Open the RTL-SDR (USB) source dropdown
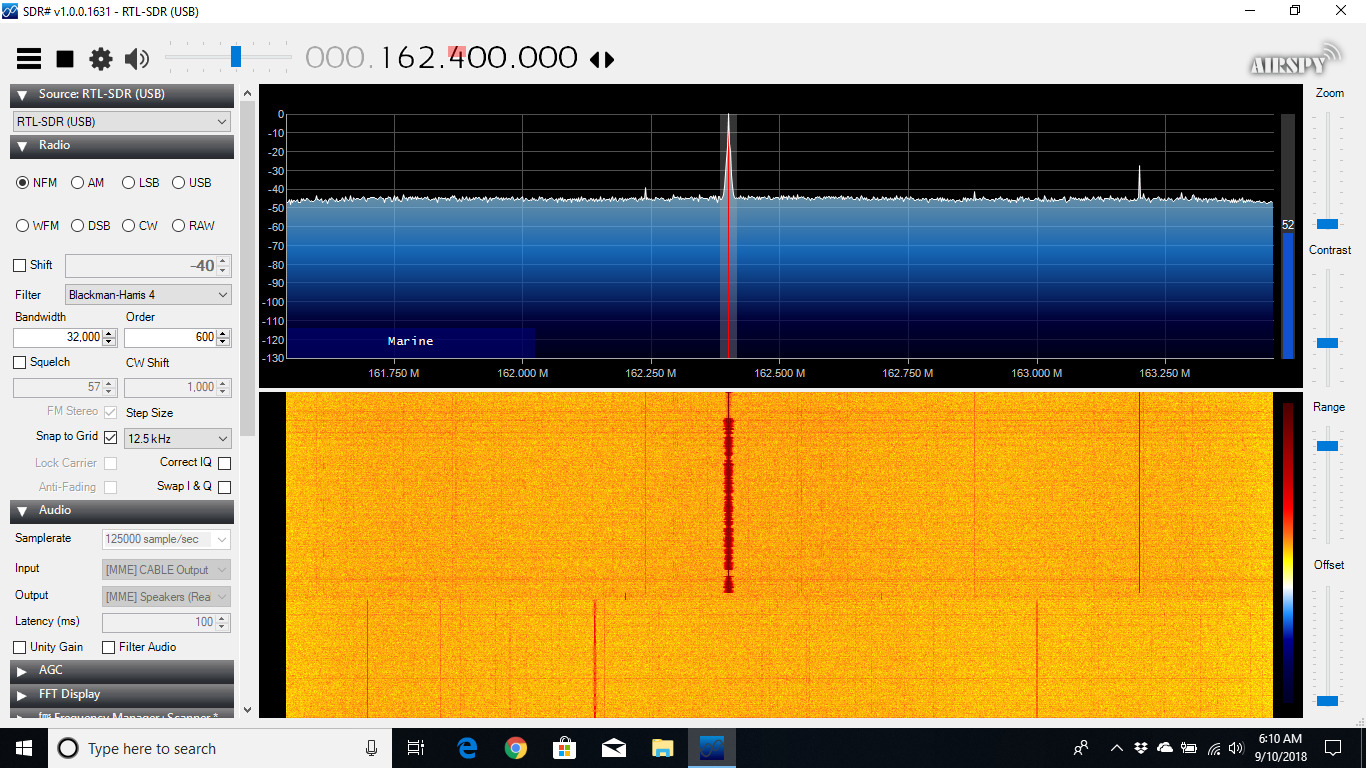 click(122, 122)
